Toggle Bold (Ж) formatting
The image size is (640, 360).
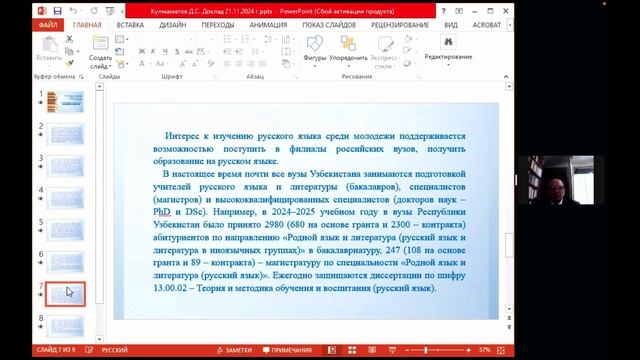[142, 51]
